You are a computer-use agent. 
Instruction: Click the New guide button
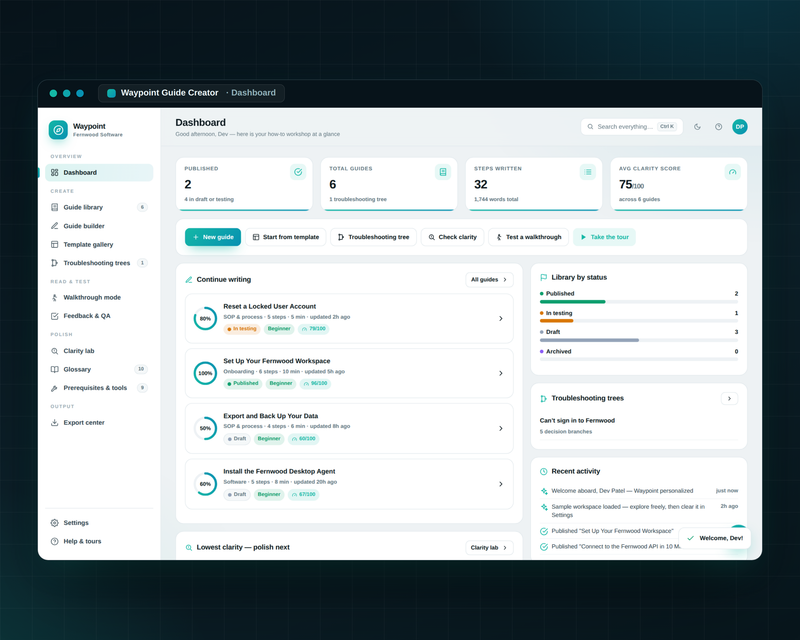pos(213,237)
